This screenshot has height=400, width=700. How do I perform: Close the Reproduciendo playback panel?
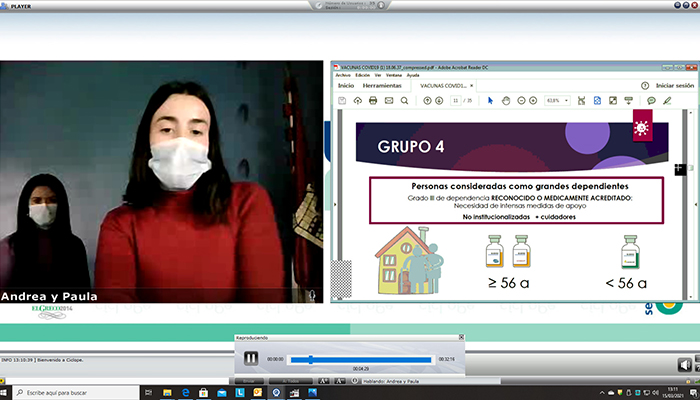(461, 338)
